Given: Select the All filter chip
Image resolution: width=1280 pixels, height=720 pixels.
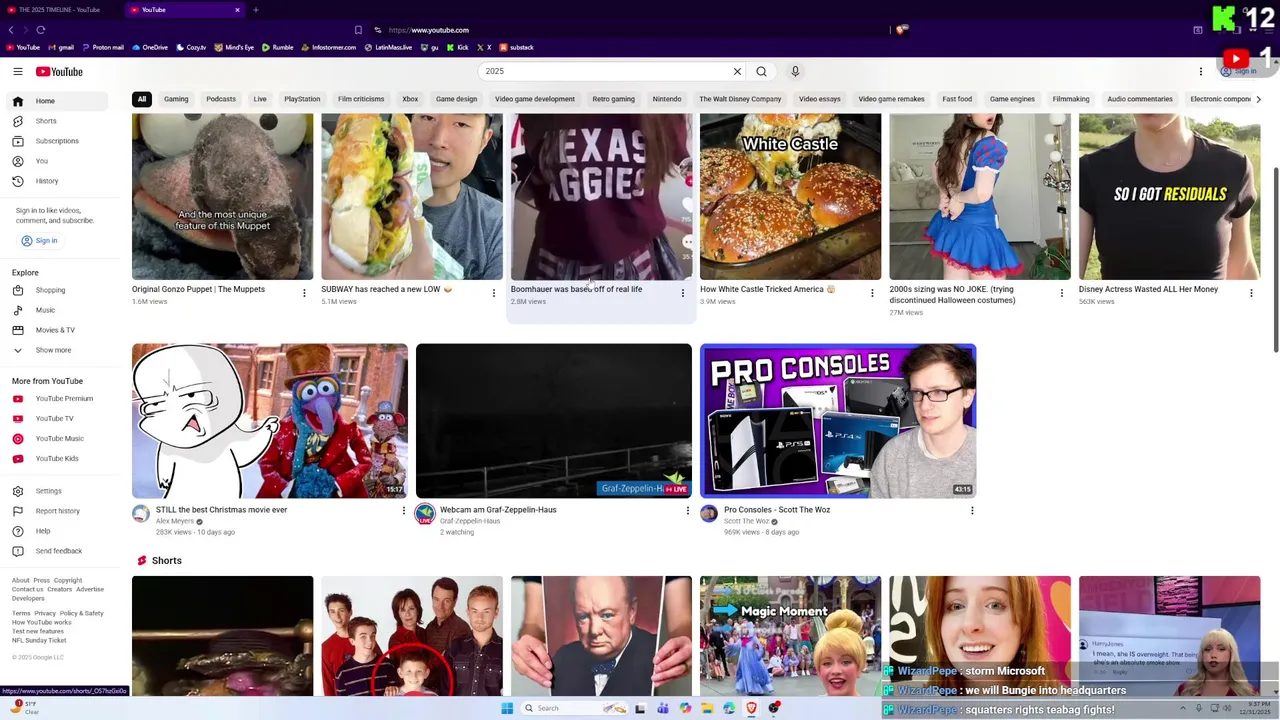Looking at the screenshot, I should point(142,99).
